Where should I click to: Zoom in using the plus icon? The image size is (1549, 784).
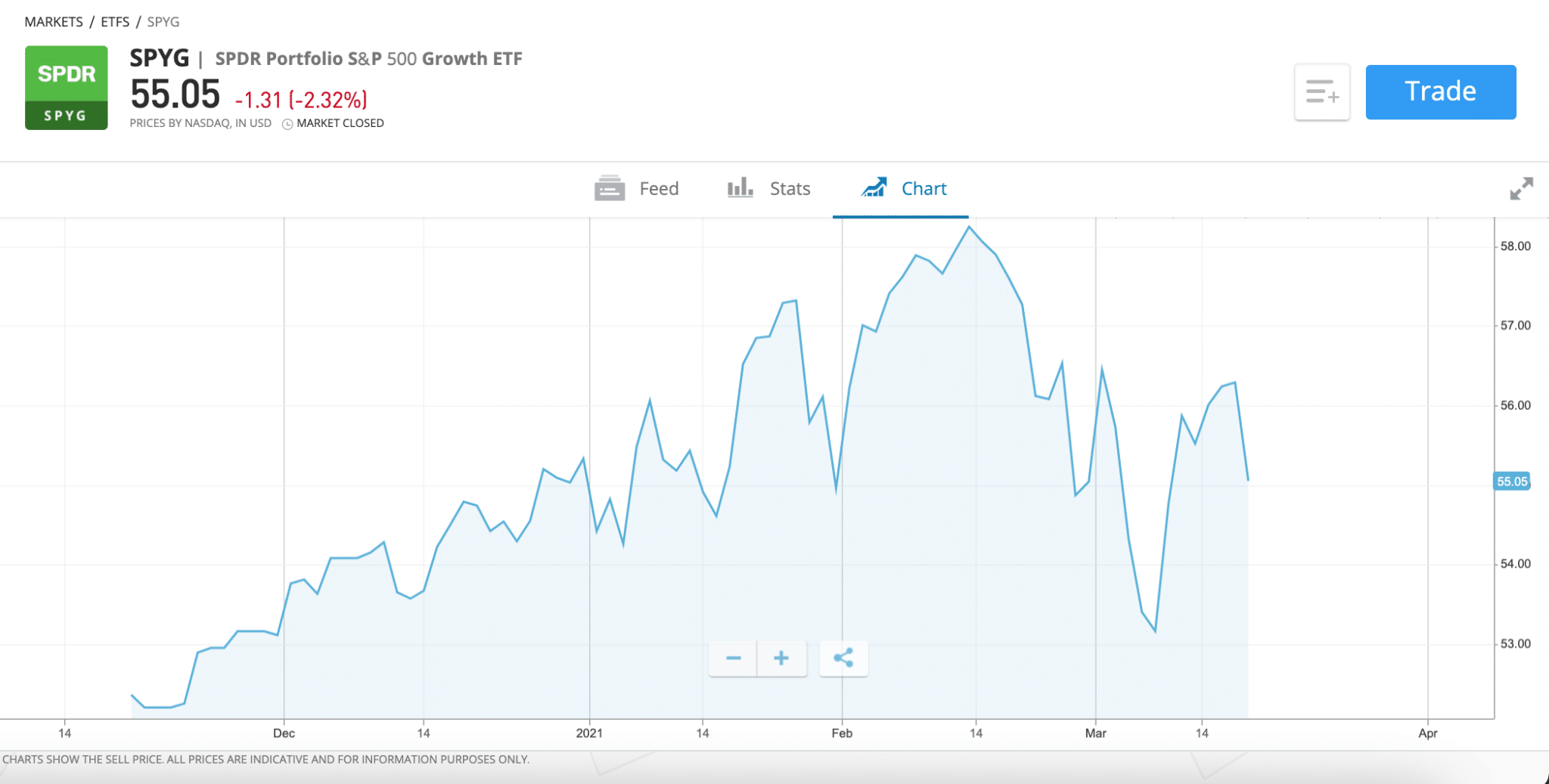pyautogui.click(x=782, y=658)
